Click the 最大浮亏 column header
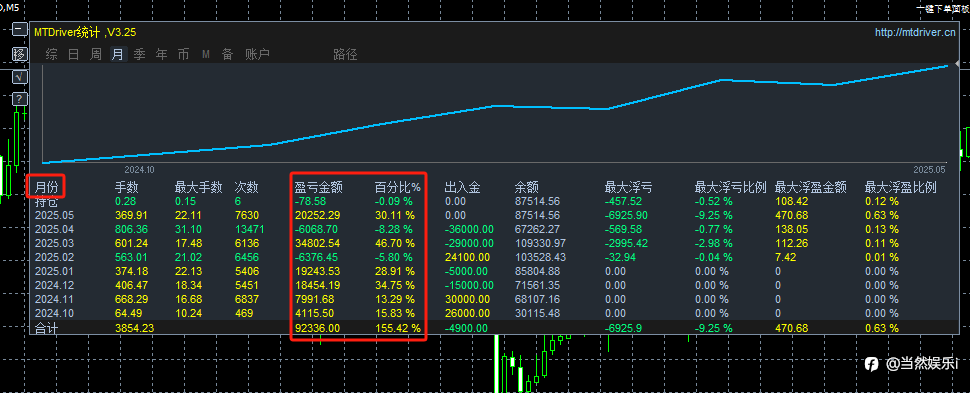 tap(629, 187)
